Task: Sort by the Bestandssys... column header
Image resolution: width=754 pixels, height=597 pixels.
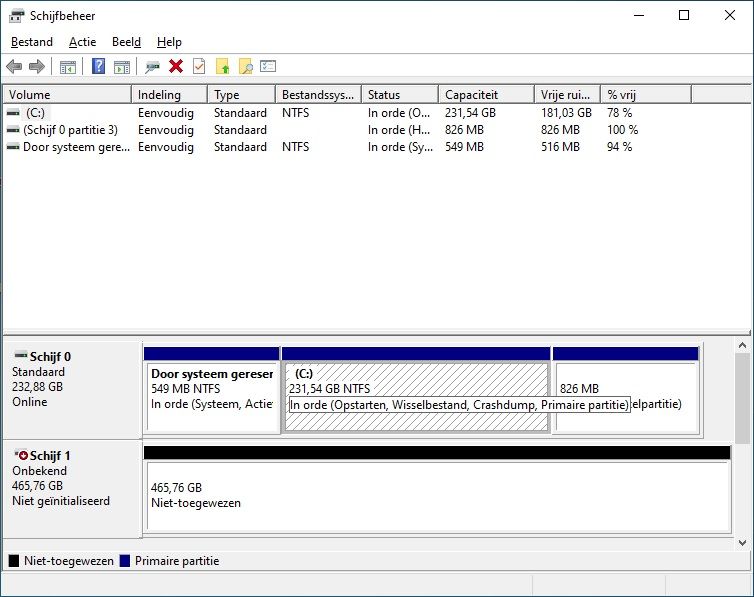Action: [x=319, y=94]
